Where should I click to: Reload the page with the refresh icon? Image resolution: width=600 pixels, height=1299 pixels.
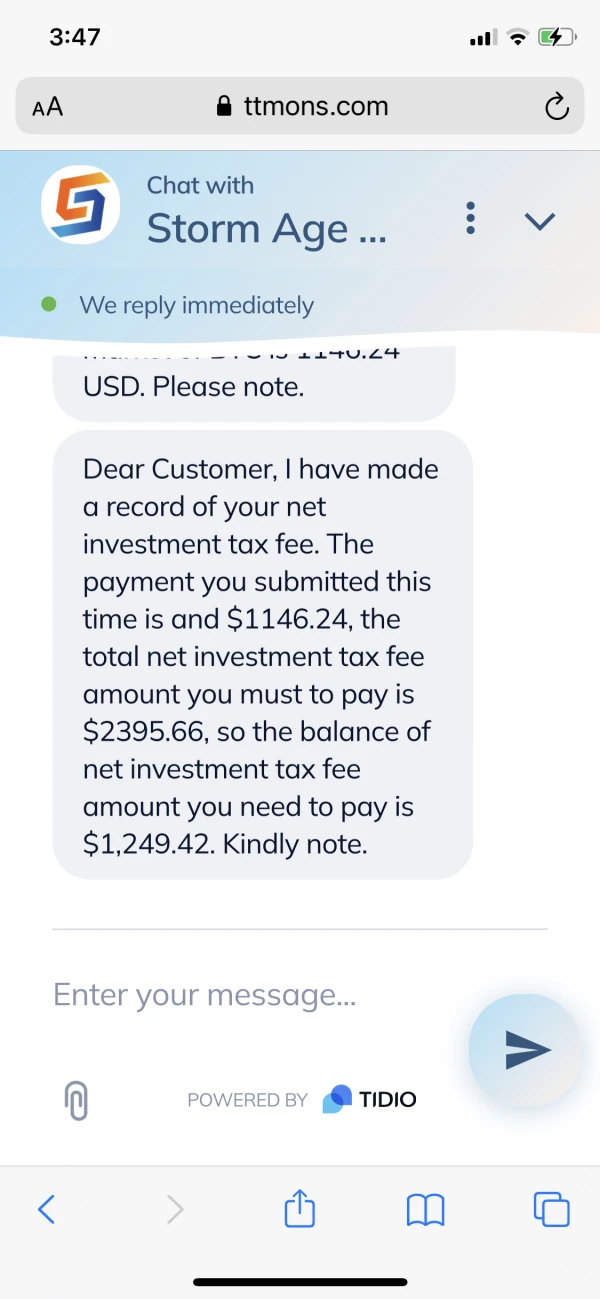[556, 107]
